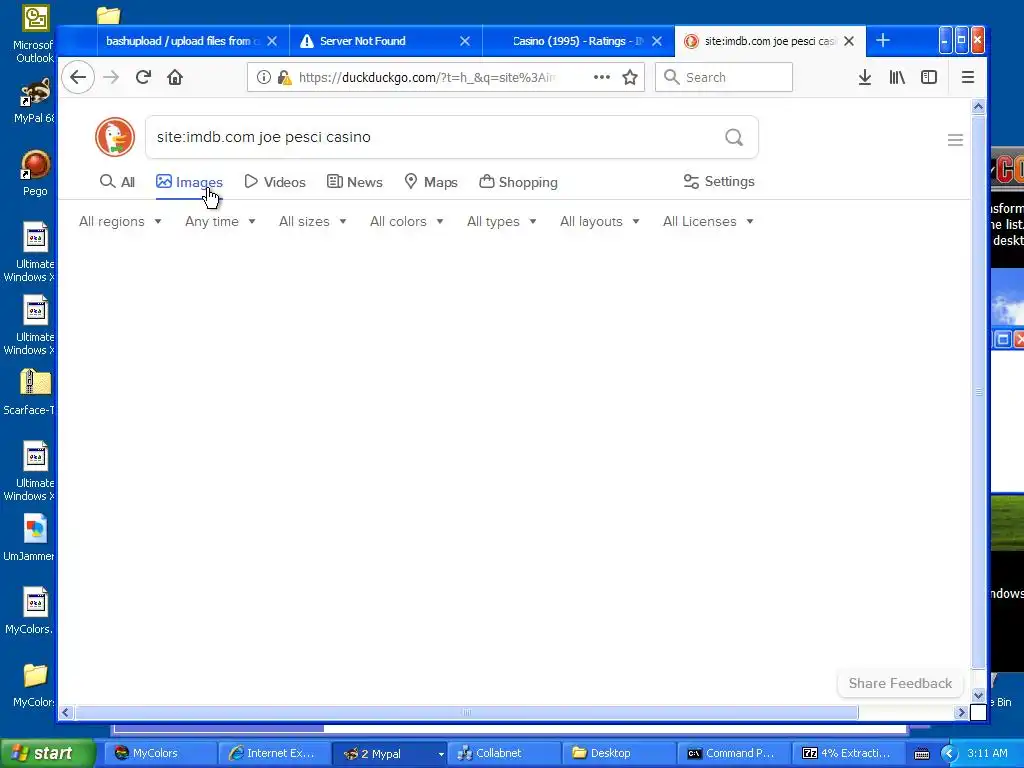Select MyPal 68 desktop icon
Screen dimensions: 1024x768
tap(34, 101)
